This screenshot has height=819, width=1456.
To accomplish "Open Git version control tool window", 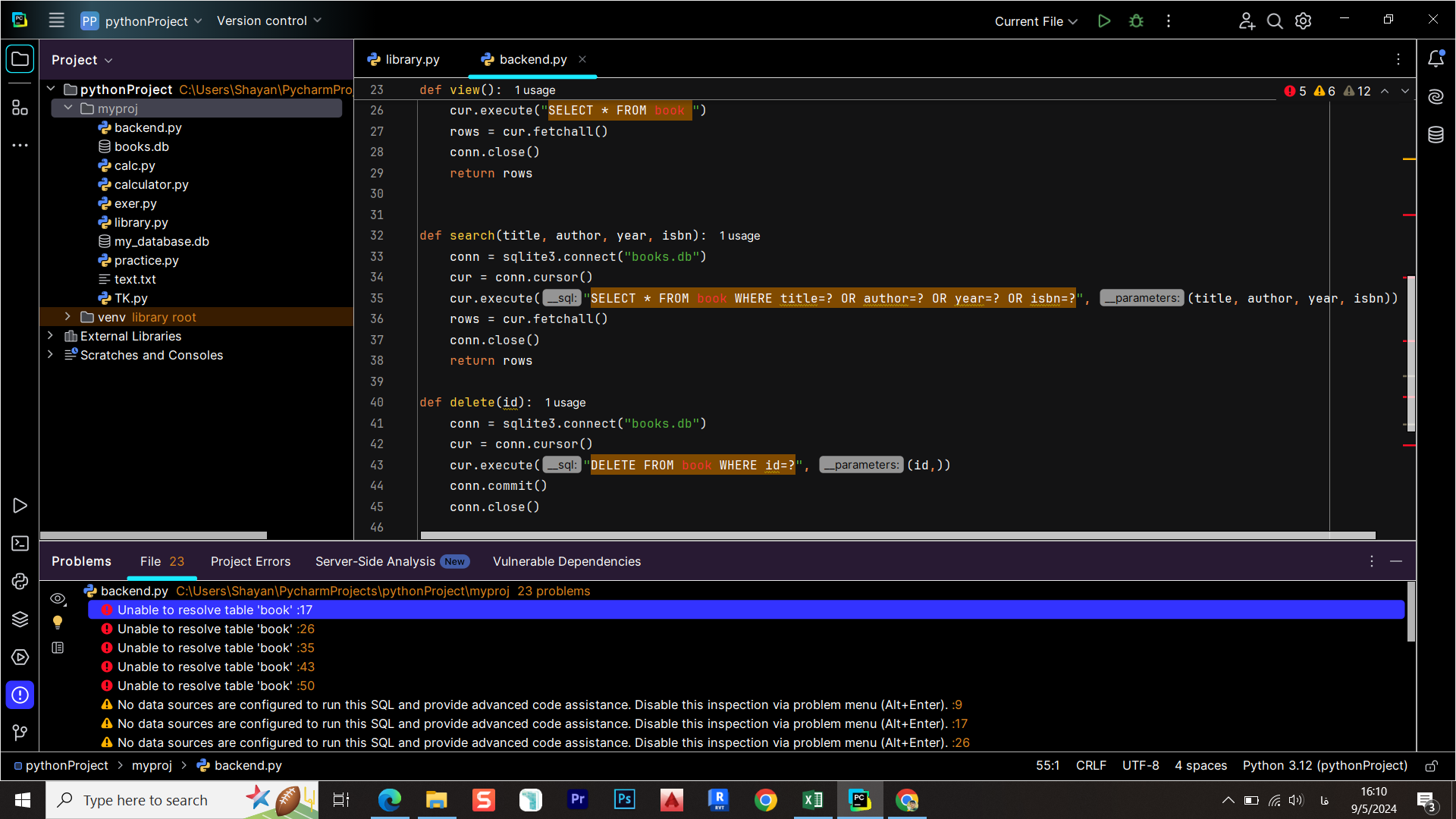I will click(x=20, y=733).
